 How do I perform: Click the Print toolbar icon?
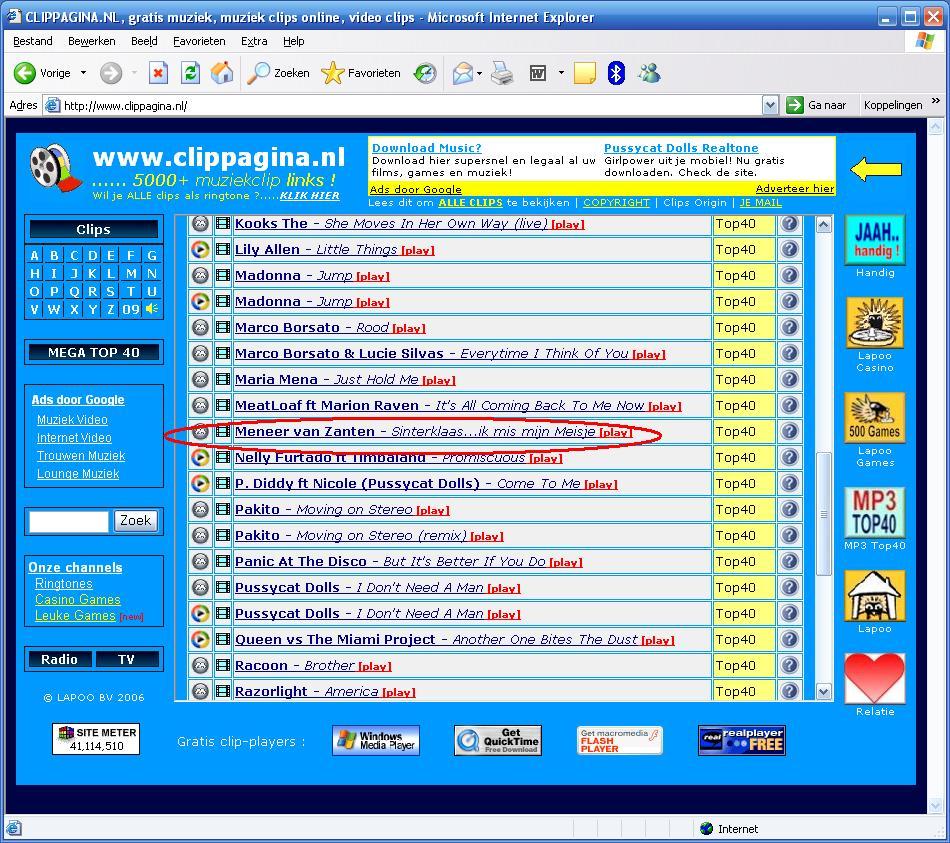point(502,73)
